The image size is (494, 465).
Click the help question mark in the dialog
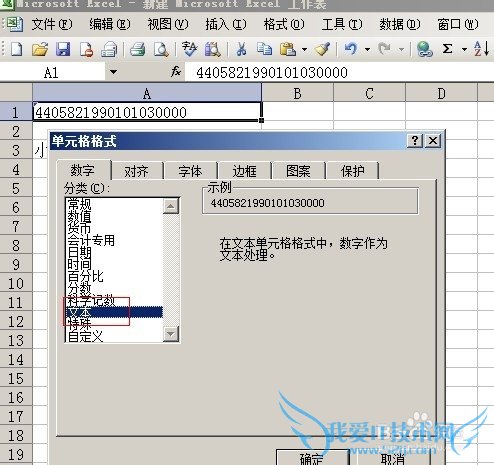click(x=415, y=141)
